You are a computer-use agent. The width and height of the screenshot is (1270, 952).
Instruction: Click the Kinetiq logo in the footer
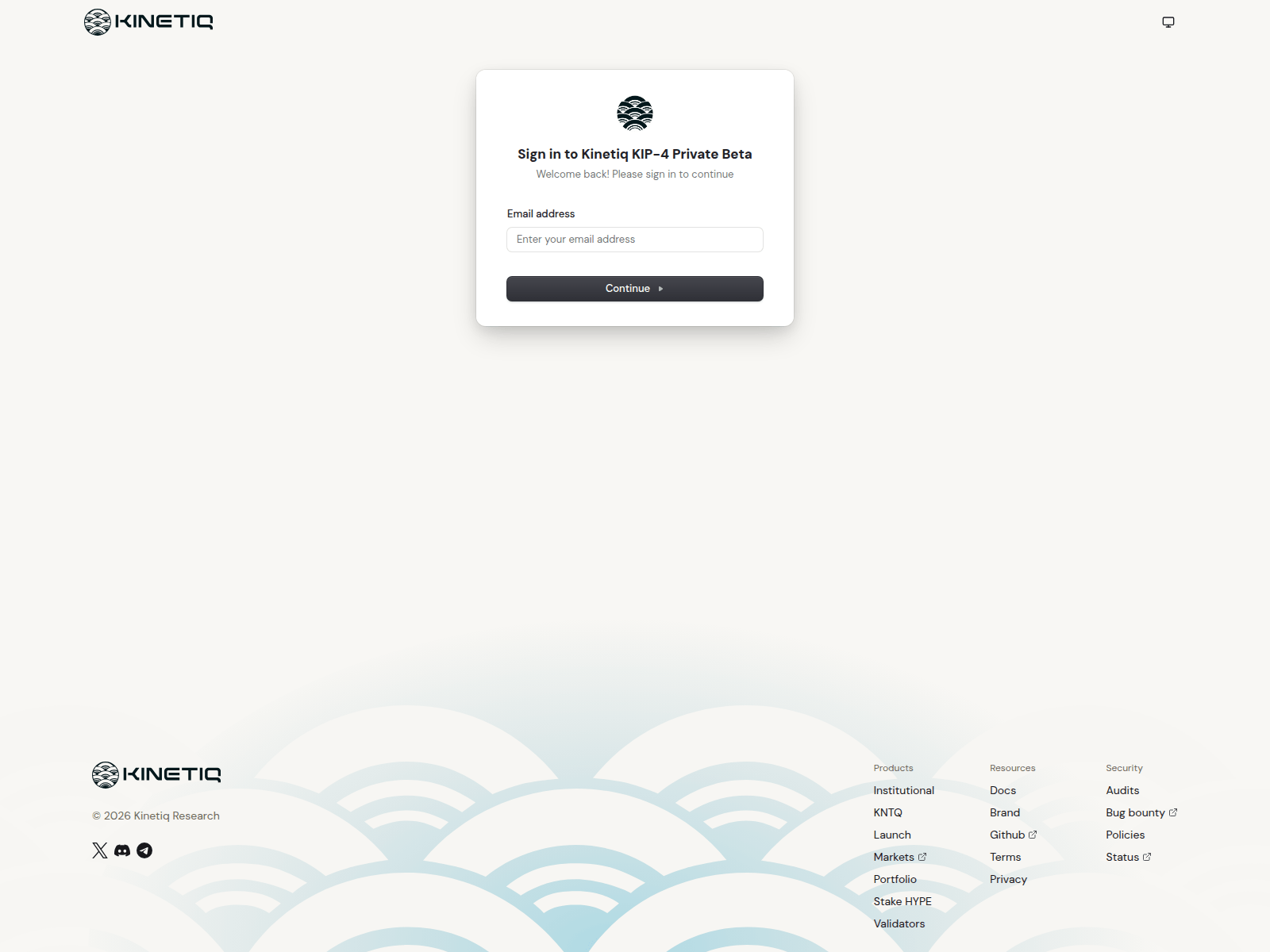tap(156, 775)
